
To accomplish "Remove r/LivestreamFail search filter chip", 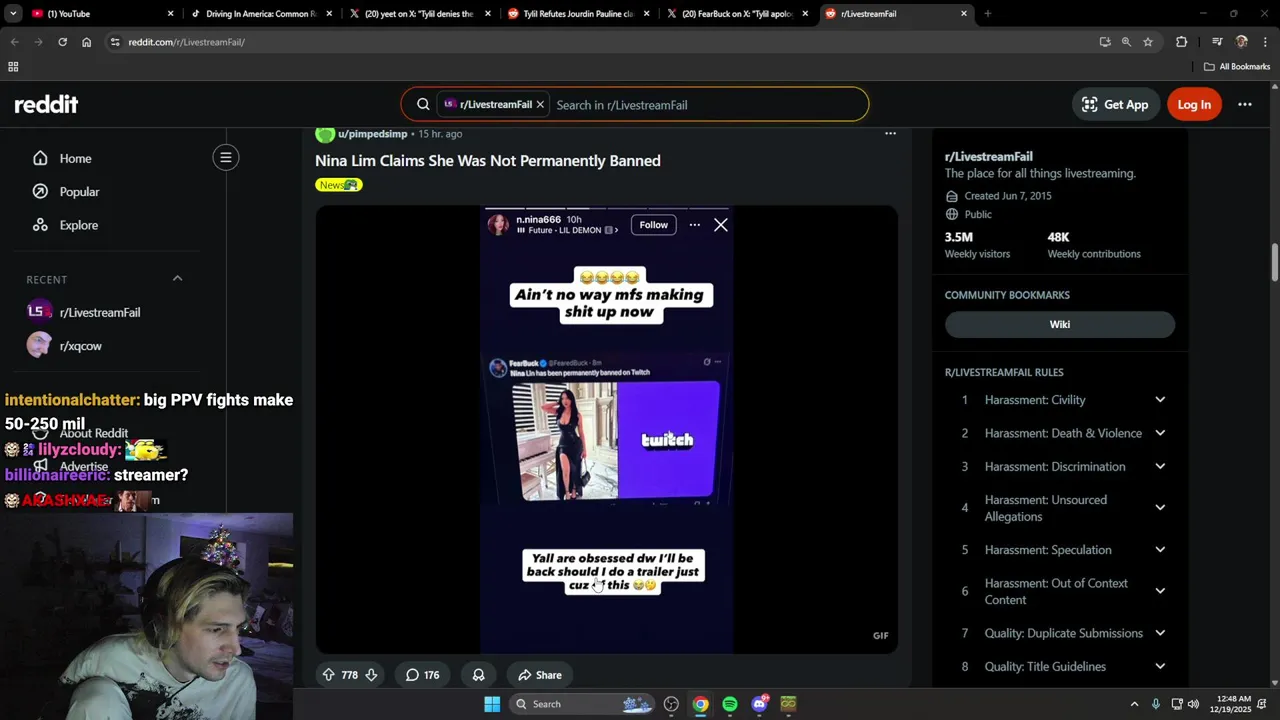I will pyautogui.click(x=540, y=104).
